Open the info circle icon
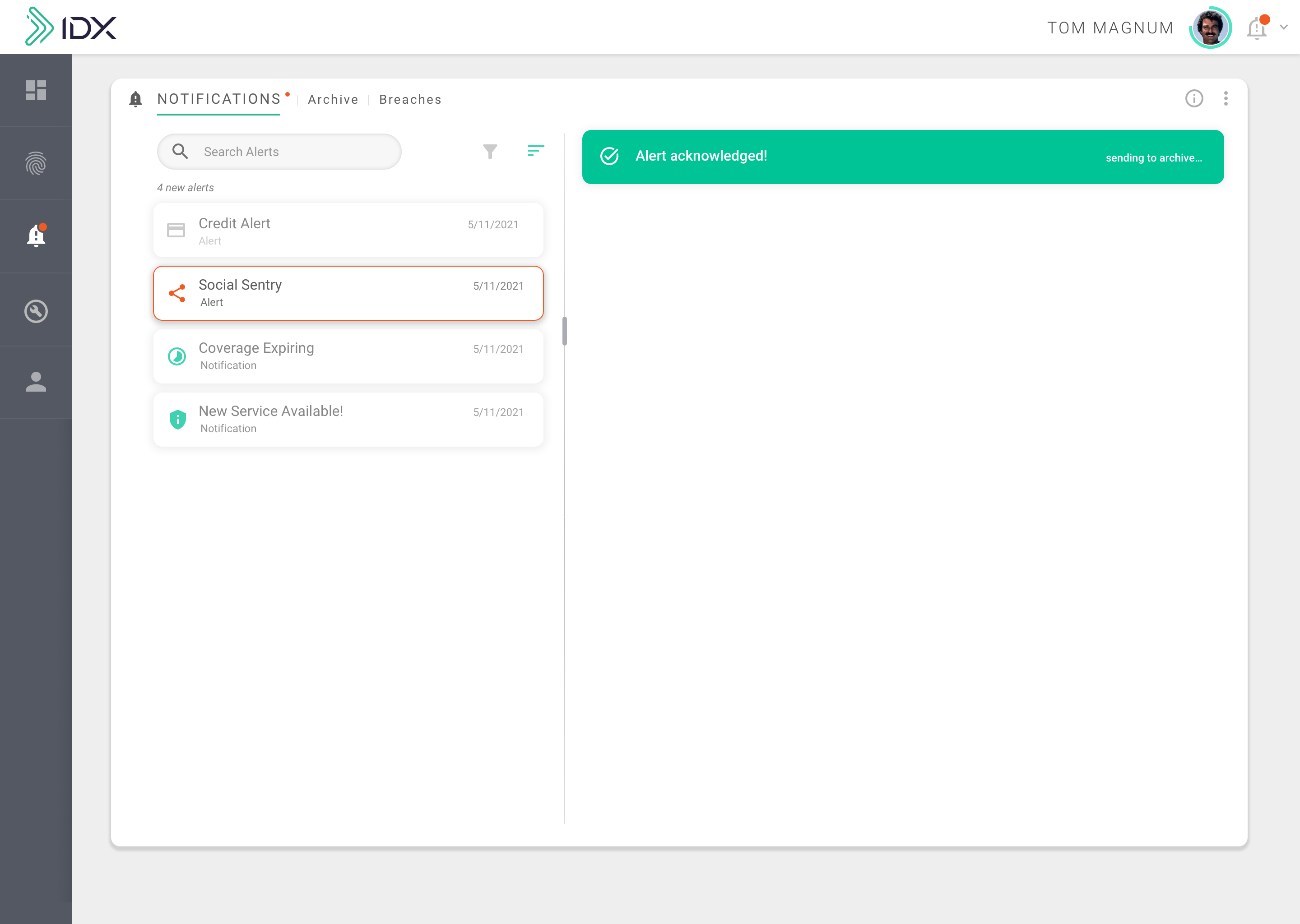Viewport: 1300px width, 924px height. (x=1193, y=98)
